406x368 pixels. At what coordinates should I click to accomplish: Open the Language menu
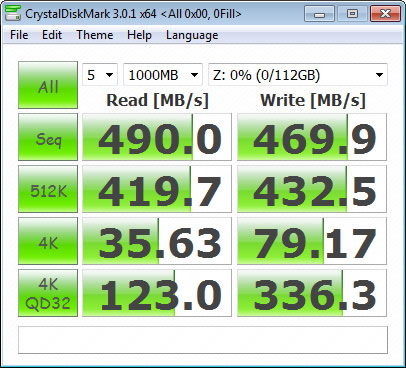click(192, 35)
